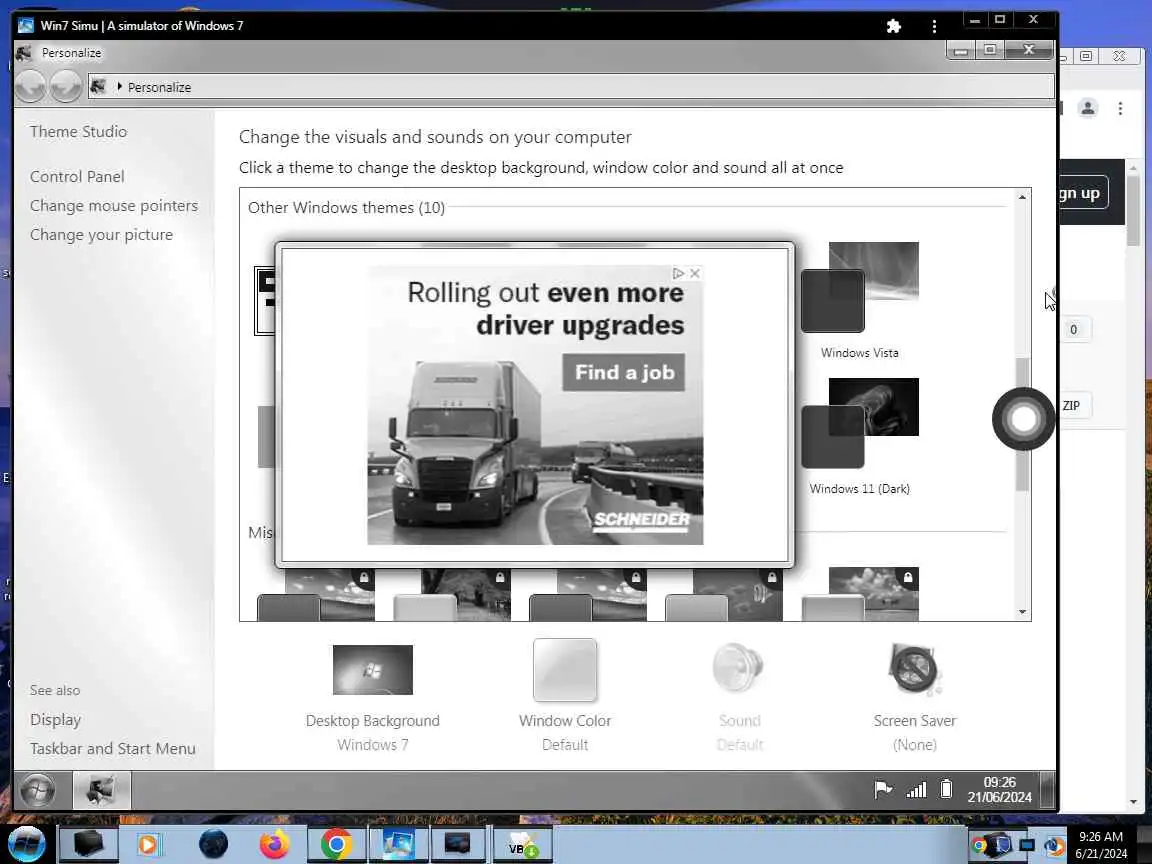
Task: Click battery icon in simulator tray
Action: tap(946, 790)
